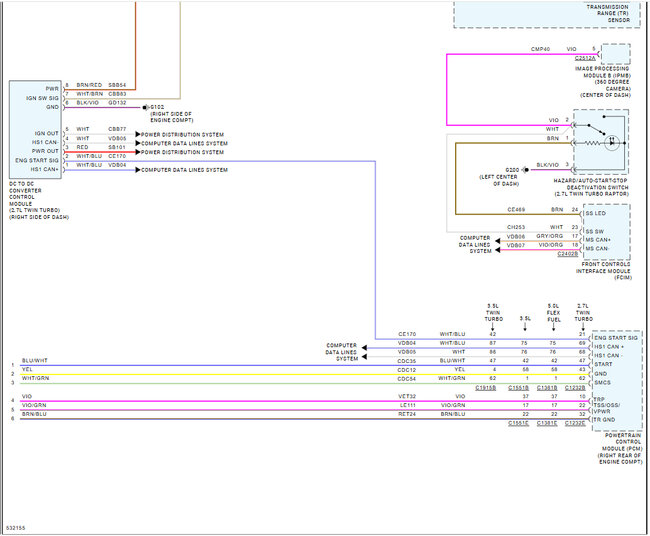This screenshot has width=650, height=536.
Task: Click the '(LEFT CENTER OF DASH)' location note
Action: click(499, 180)
